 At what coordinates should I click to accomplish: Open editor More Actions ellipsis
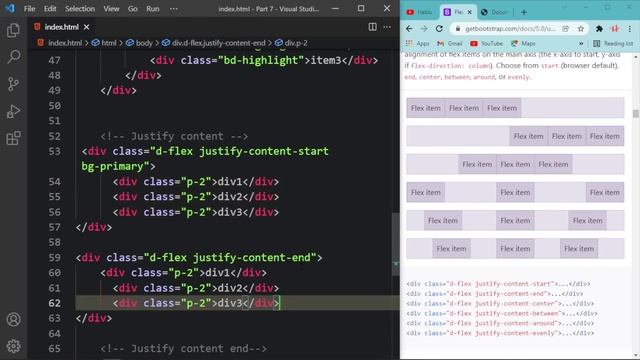(387, 27)
